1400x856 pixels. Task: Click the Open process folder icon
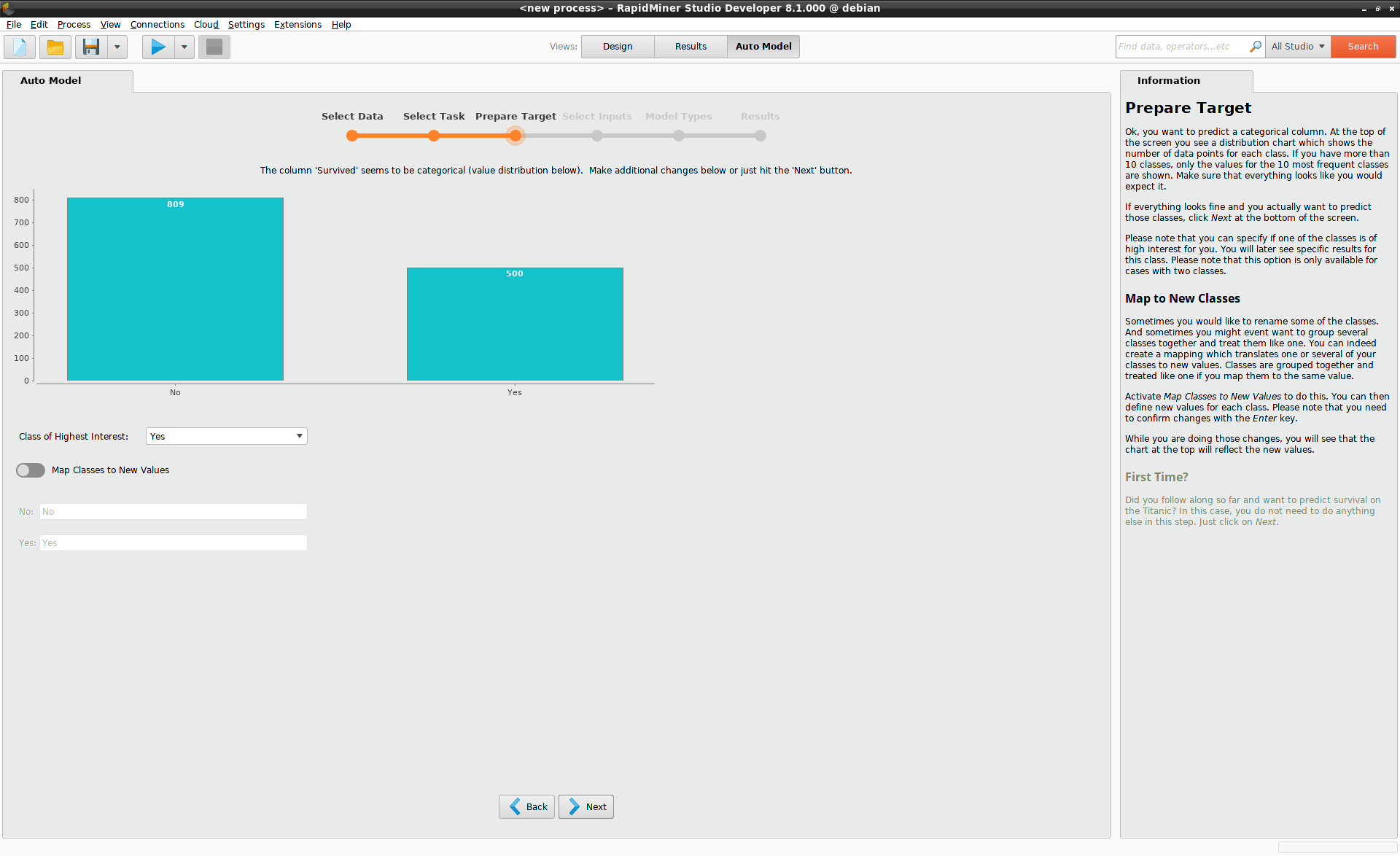coord(53,46)
